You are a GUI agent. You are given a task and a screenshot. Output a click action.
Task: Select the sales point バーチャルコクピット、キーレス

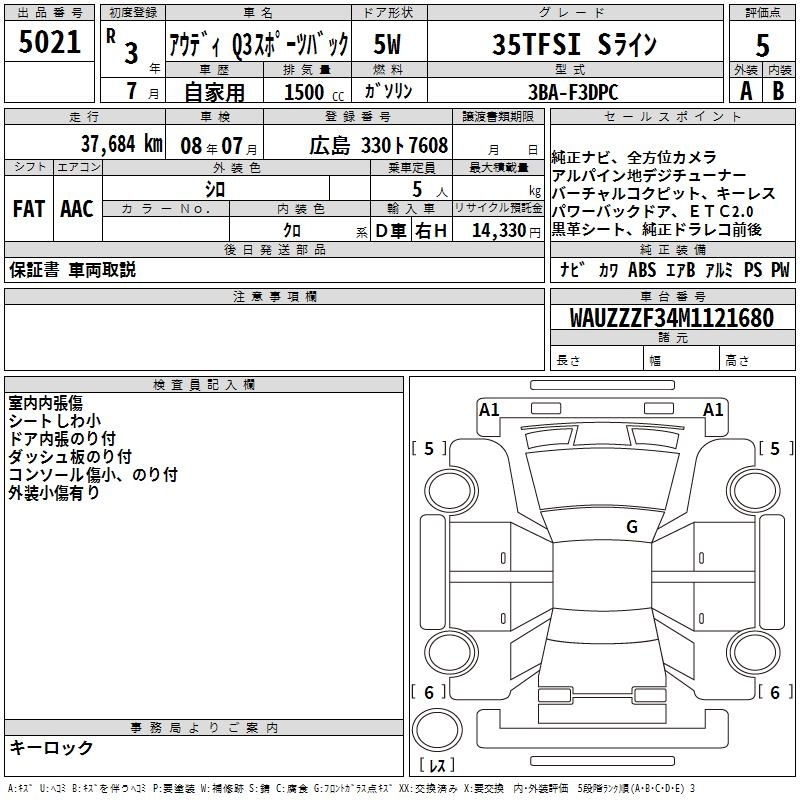coord(664,193)
